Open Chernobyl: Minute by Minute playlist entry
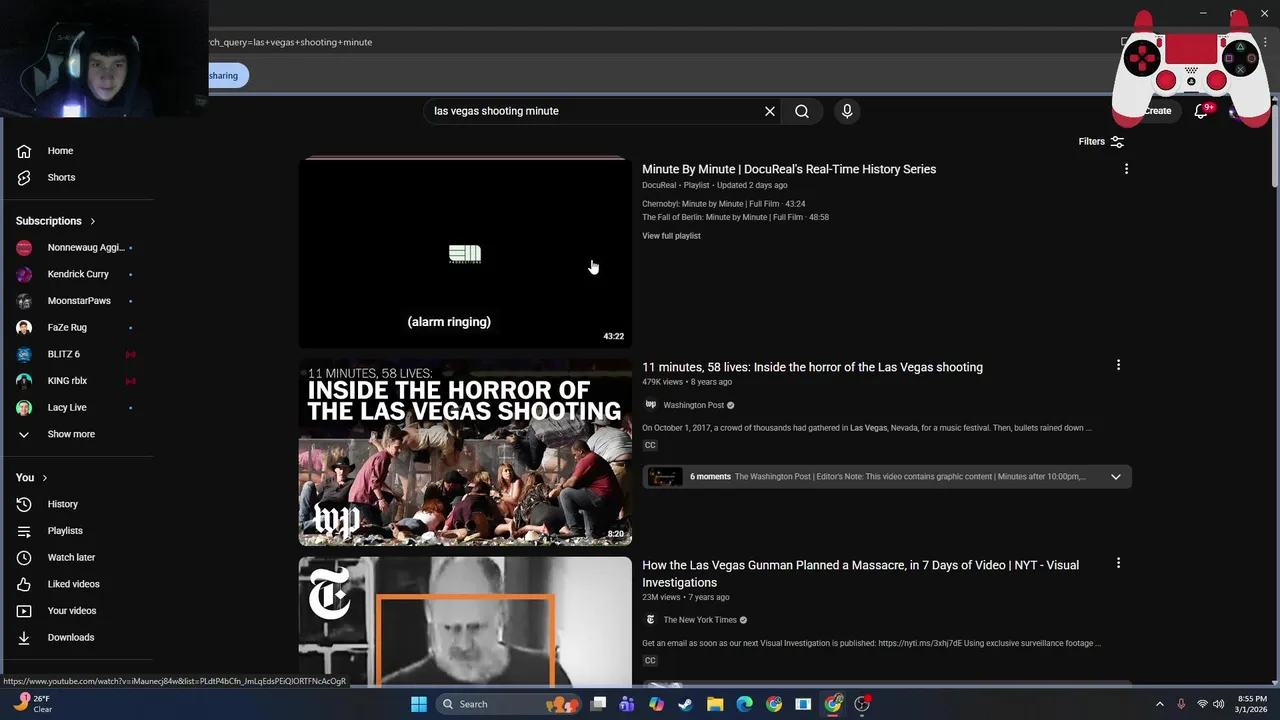The image size is (1280, 720). (x=723, y=204)
